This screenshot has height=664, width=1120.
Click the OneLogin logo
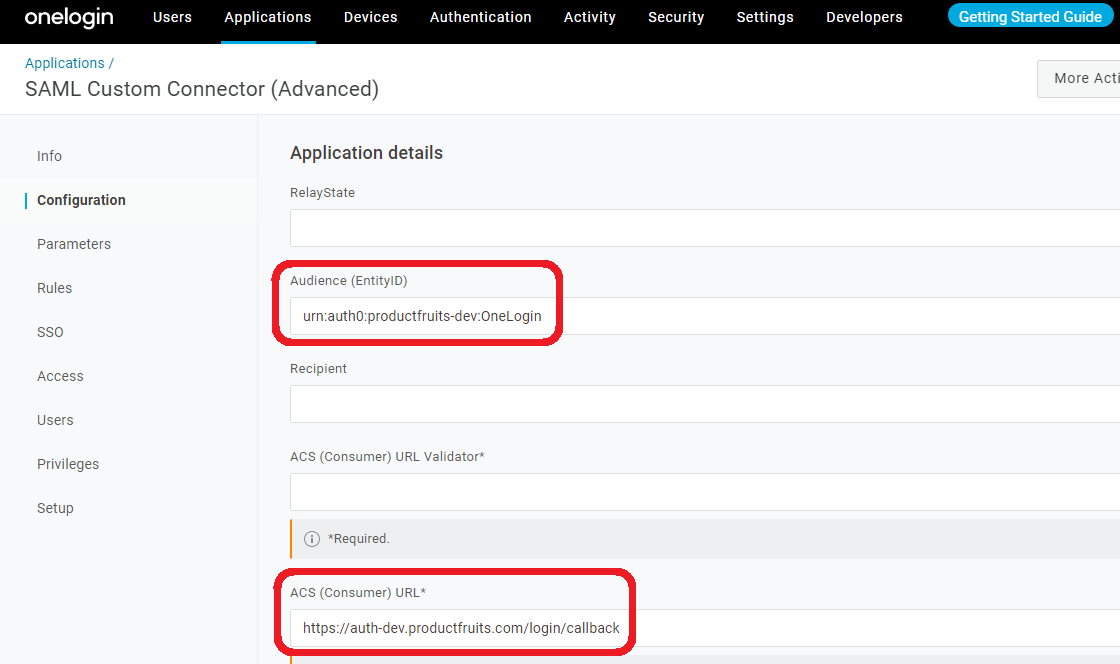pos(69,17)
